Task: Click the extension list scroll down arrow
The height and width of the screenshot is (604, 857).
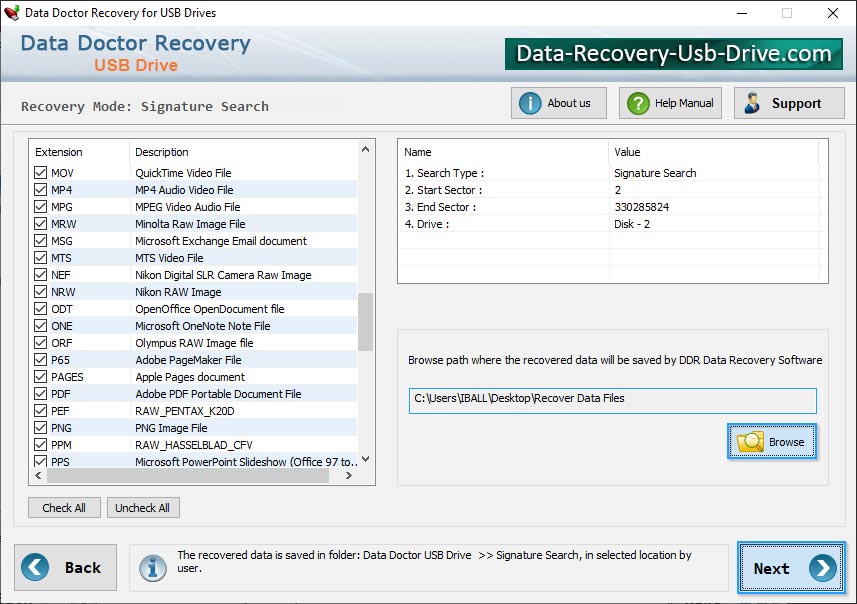Action: coord(366,459)
